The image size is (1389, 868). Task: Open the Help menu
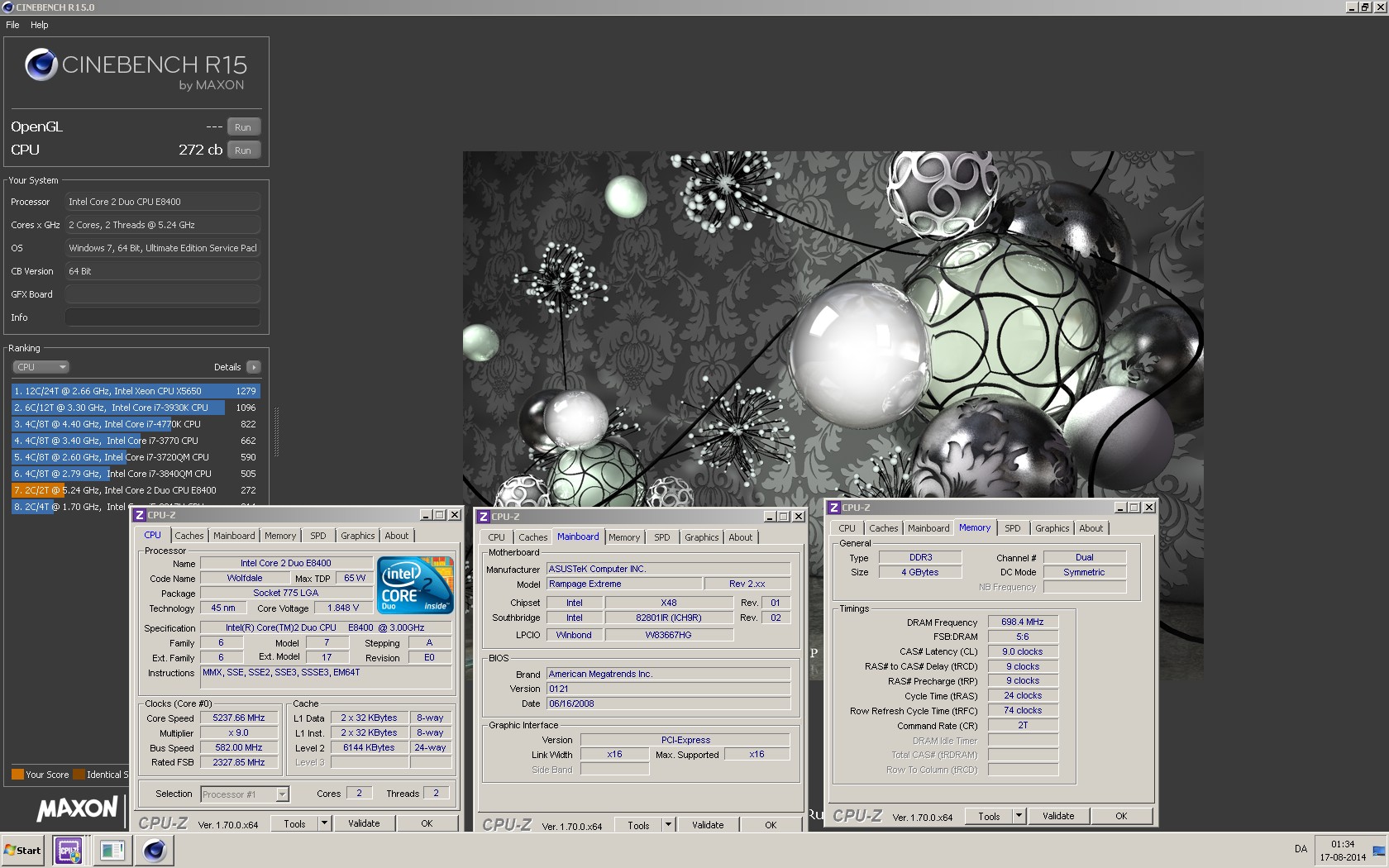(x=40, y=25)
